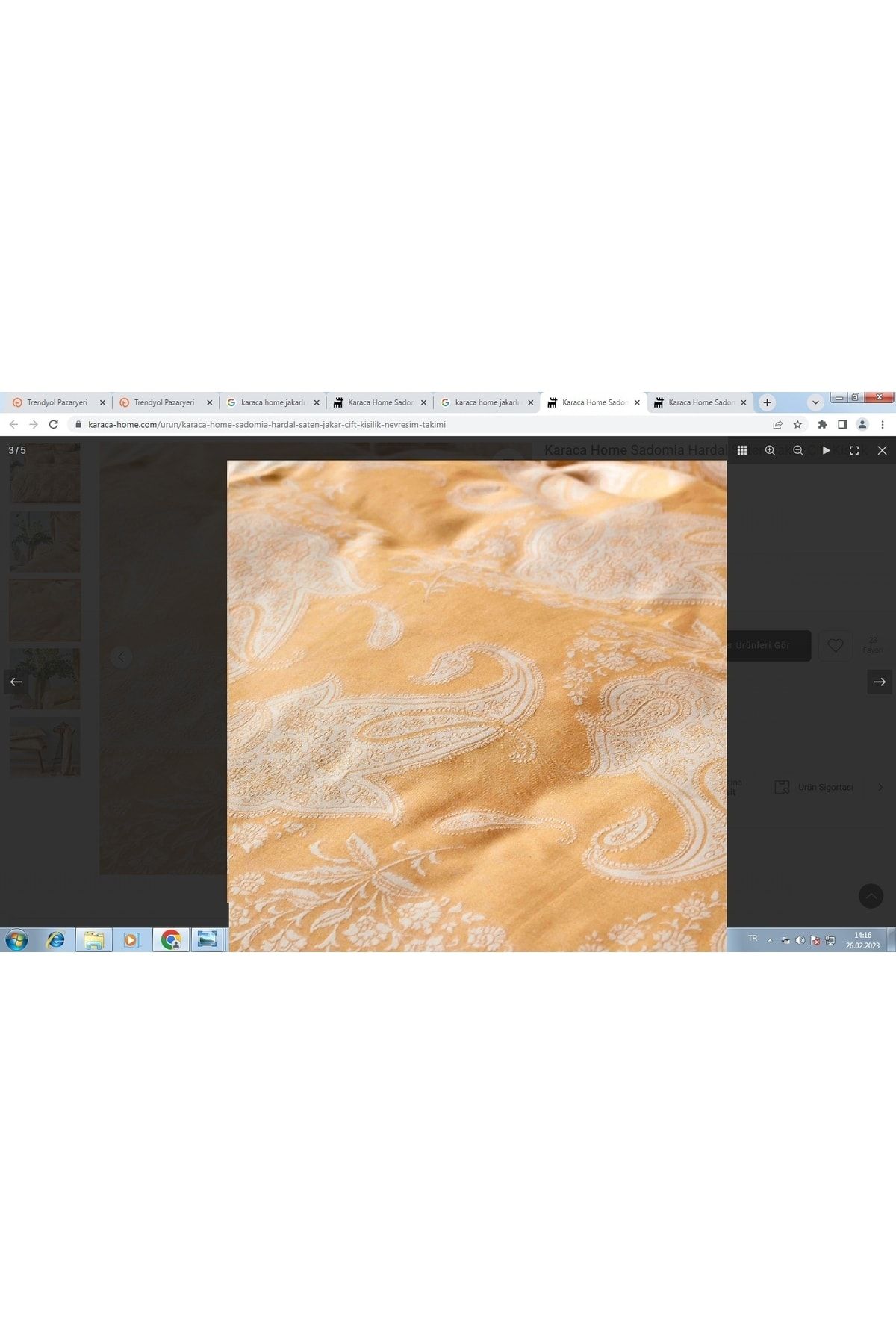Share this page via address bar icon
This screenshot has width=896, height=1344.
(777, 424)
